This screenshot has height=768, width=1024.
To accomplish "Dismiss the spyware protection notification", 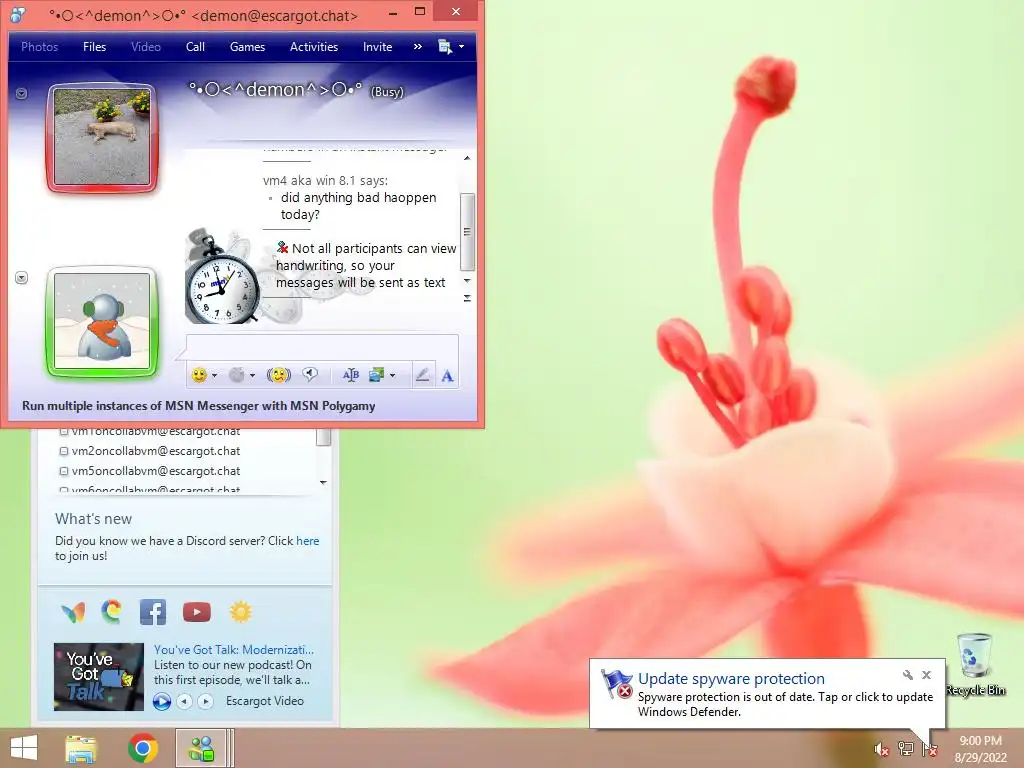I will pyautogui.click(x=927, y=675).
